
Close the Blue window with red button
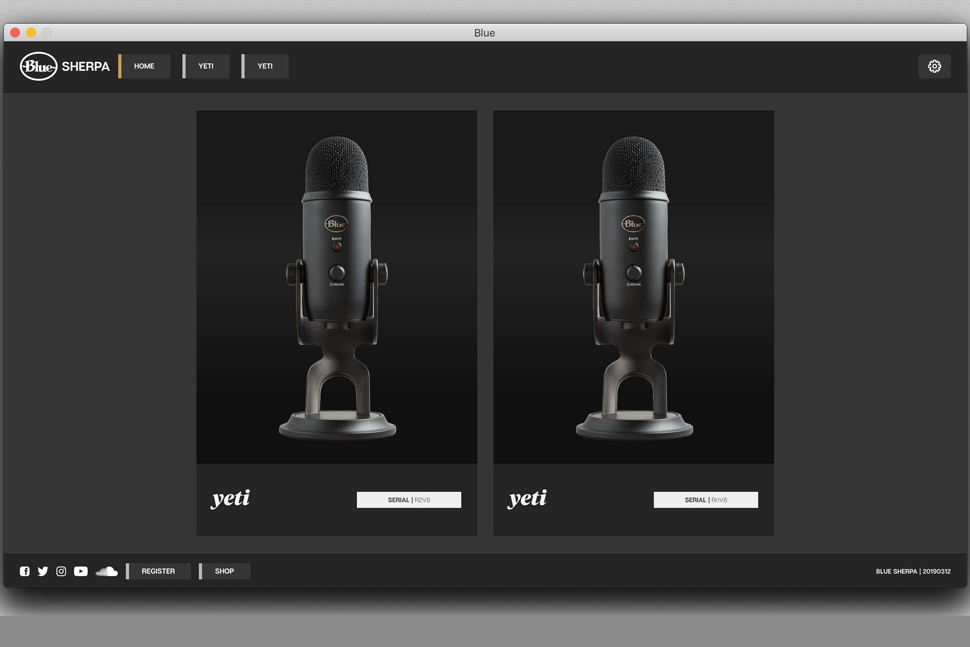pos(15,33)
